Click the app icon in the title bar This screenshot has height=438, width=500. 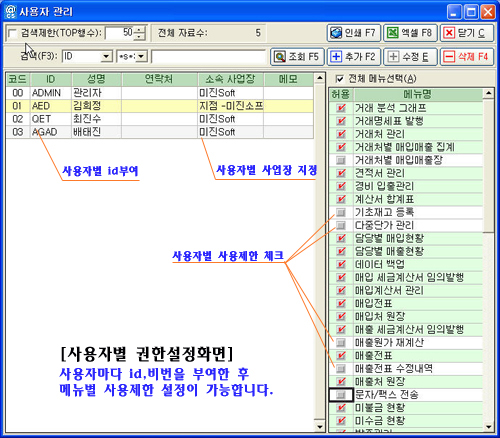[10, 12]
